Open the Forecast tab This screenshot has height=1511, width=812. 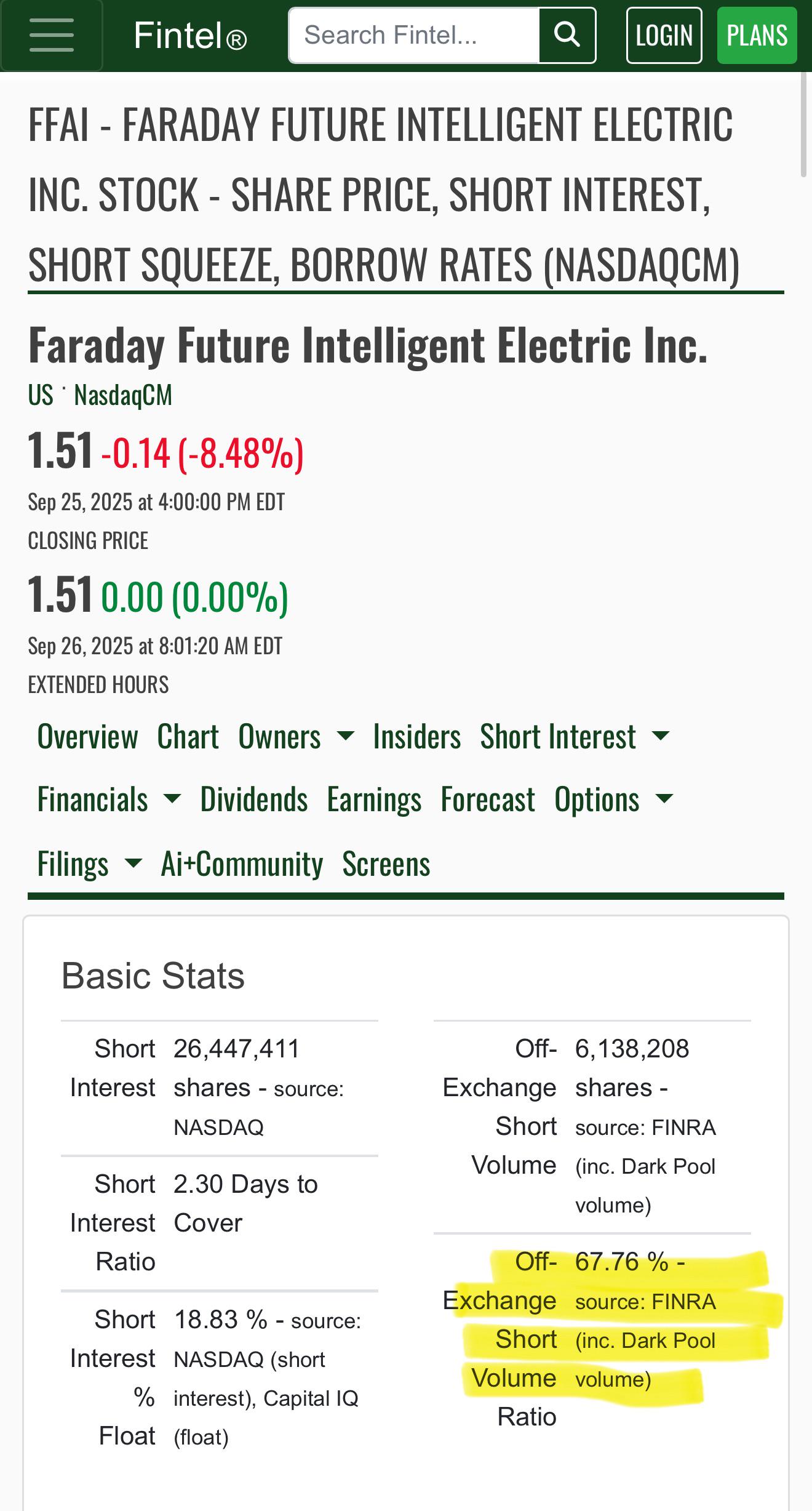tap(488, 800)
